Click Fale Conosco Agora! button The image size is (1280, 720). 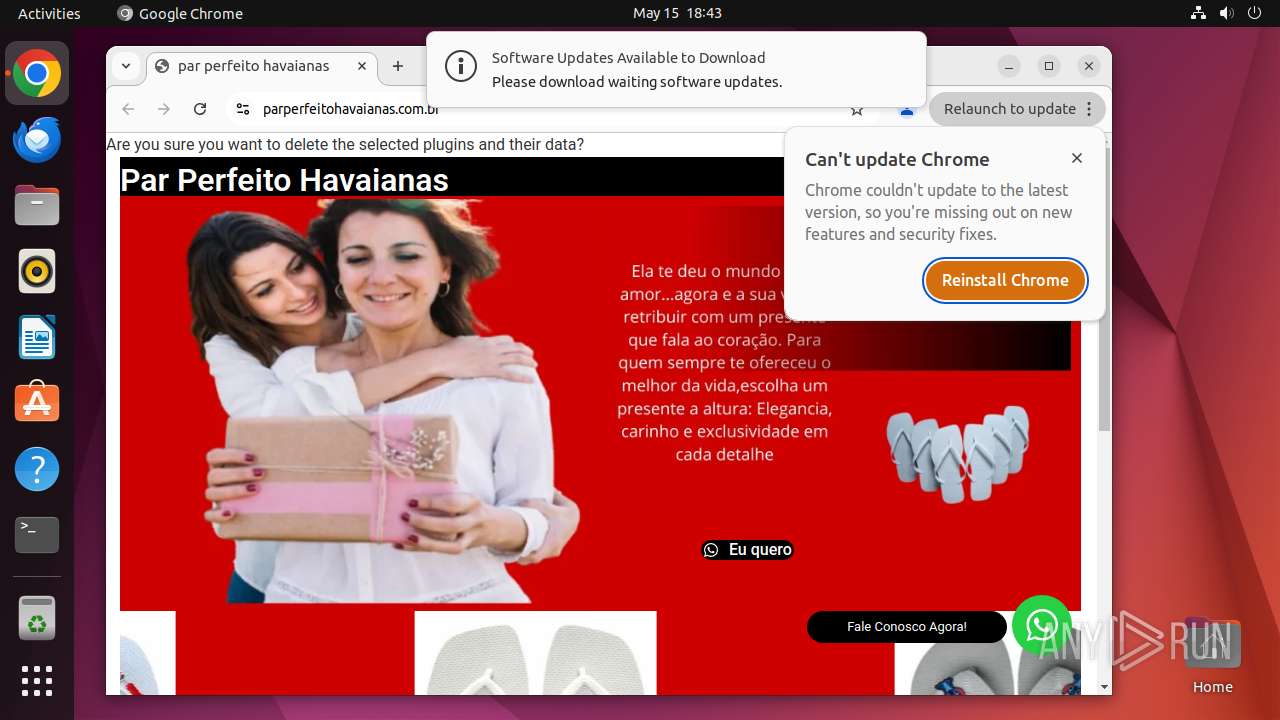(907, 627)
